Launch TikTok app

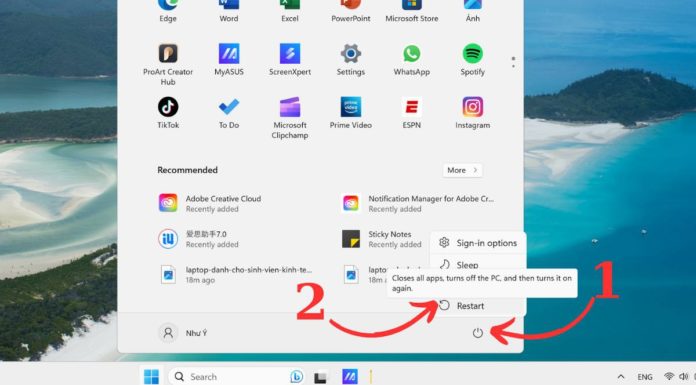click(168, 113)
